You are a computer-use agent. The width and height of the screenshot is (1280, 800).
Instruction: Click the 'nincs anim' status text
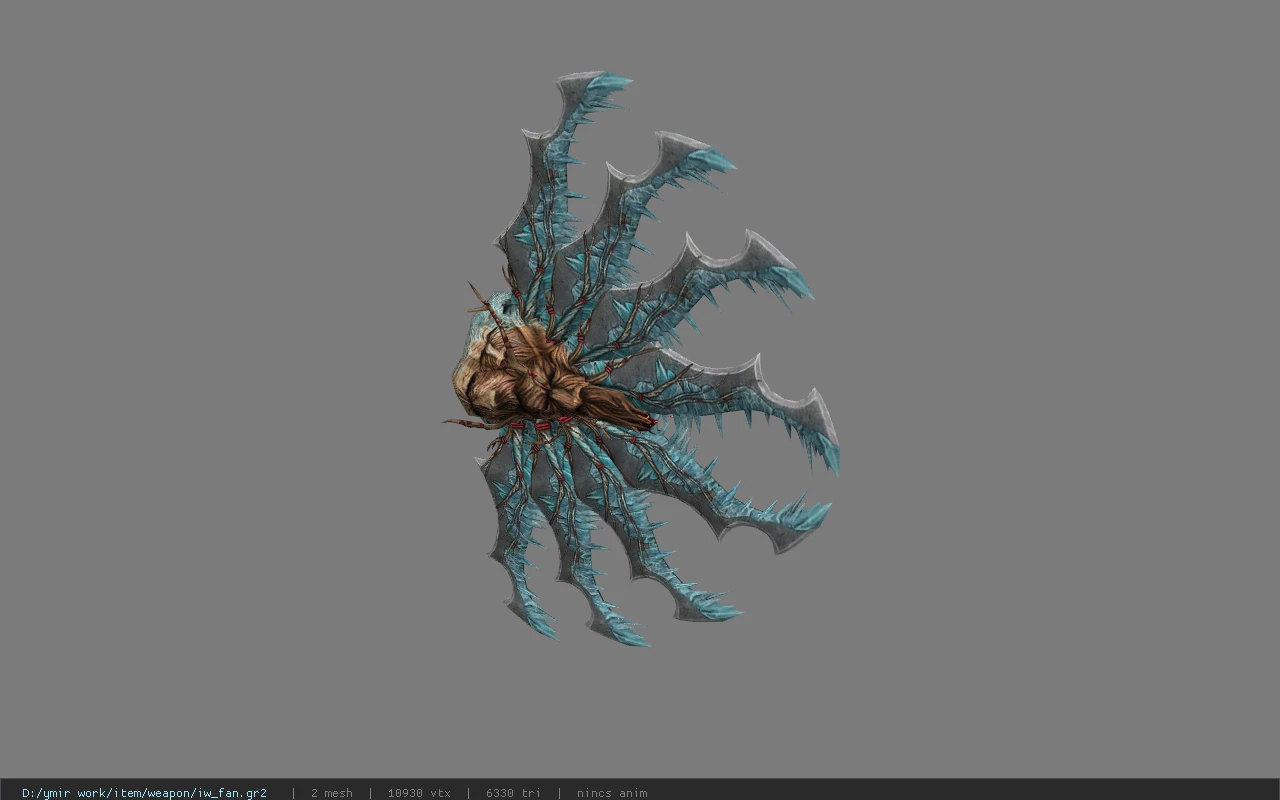(x=612, y=793)
